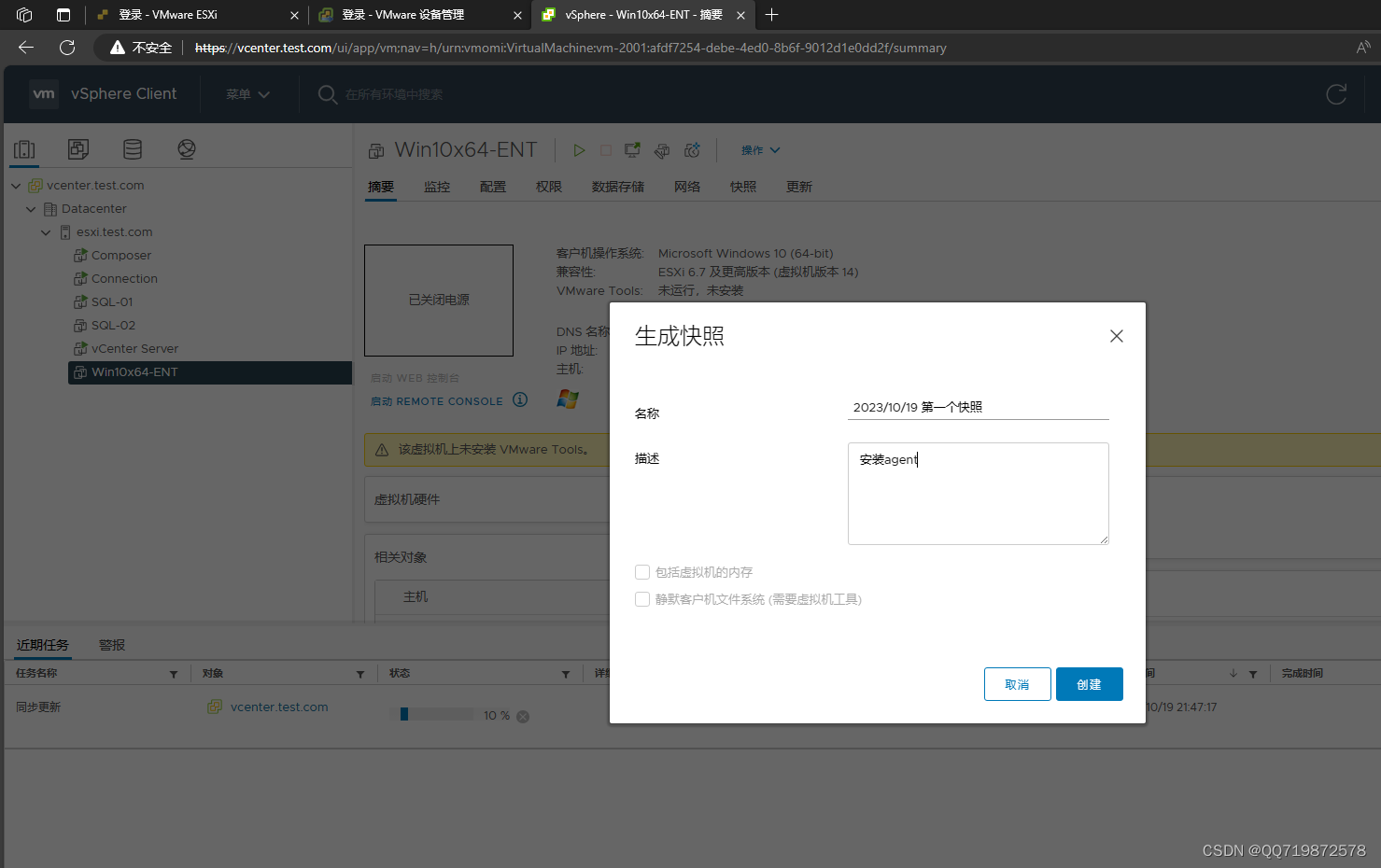The width and height of the screenshot is (1381, 868).
Task: Click the Edit Settings toolbar icon
Action: click(x=662, y=150)
